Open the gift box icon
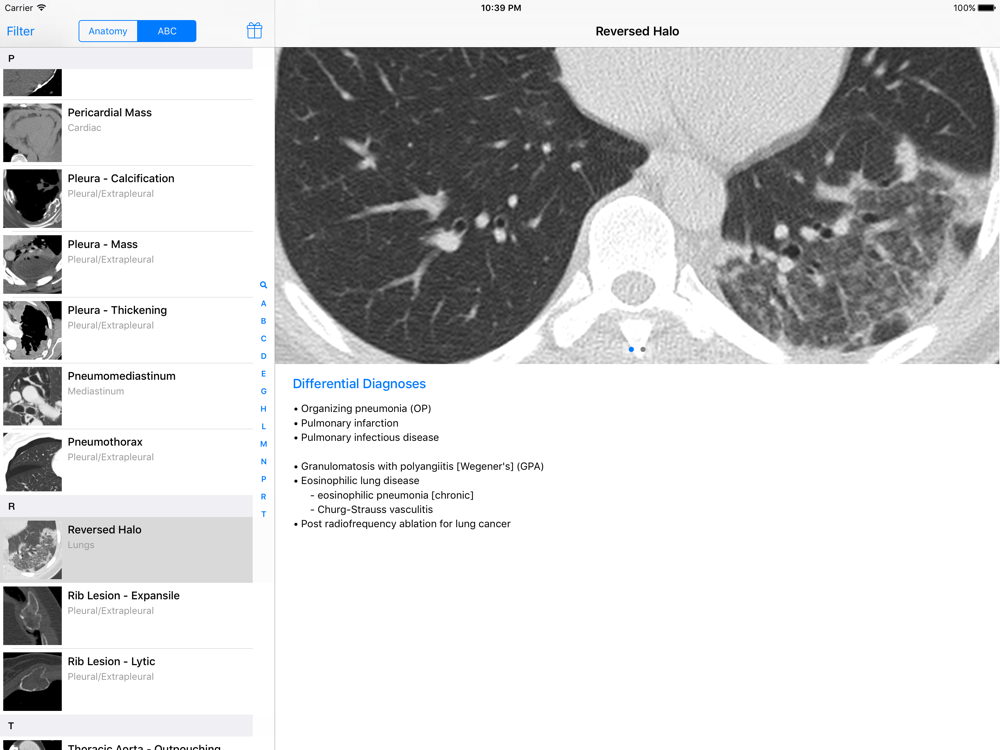Image resolution: width=1000 pixels, height=750 pixels. click(254, 31)
